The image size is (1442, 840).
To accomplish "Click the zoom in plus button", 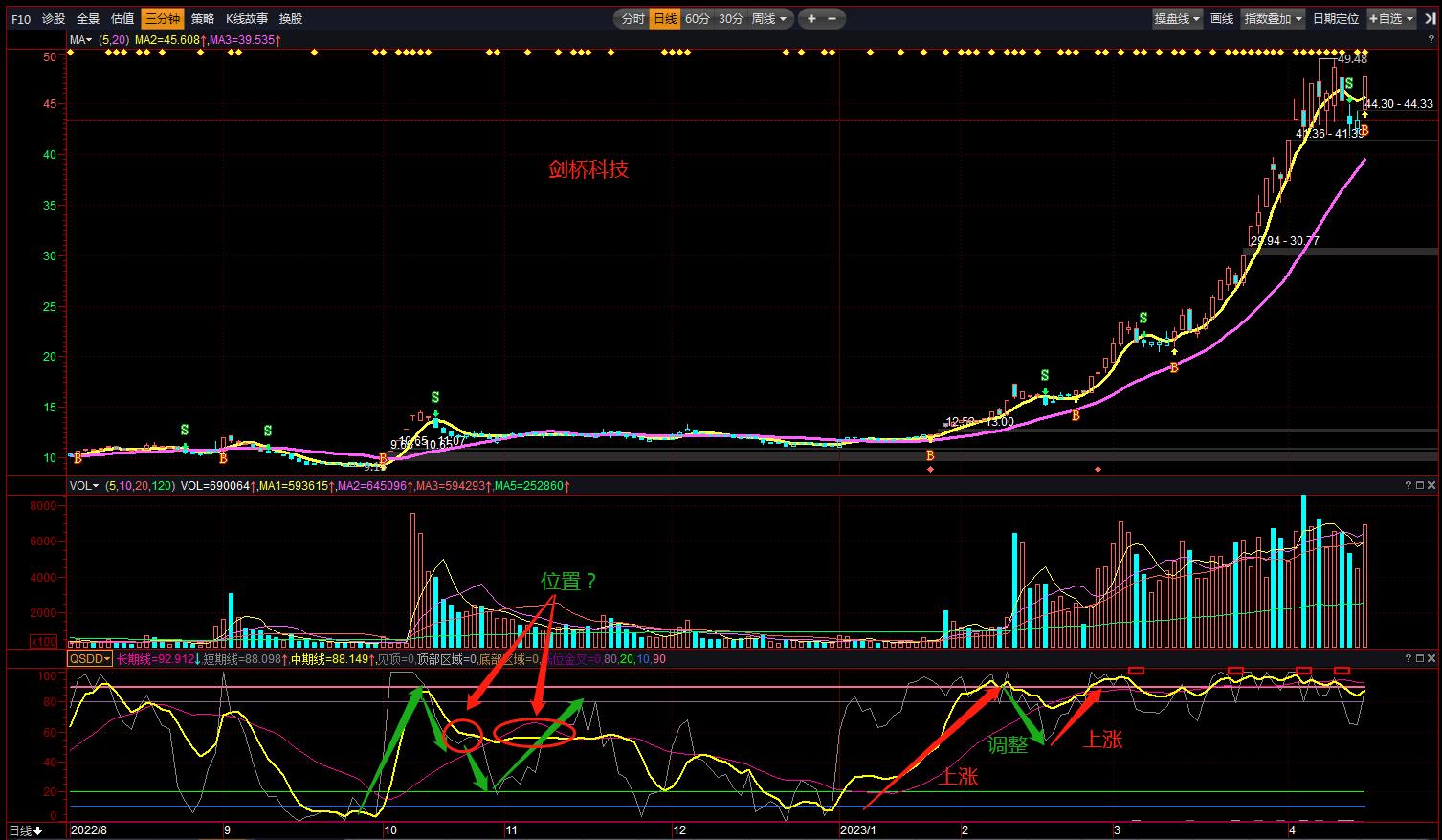I will pos(811,19).
